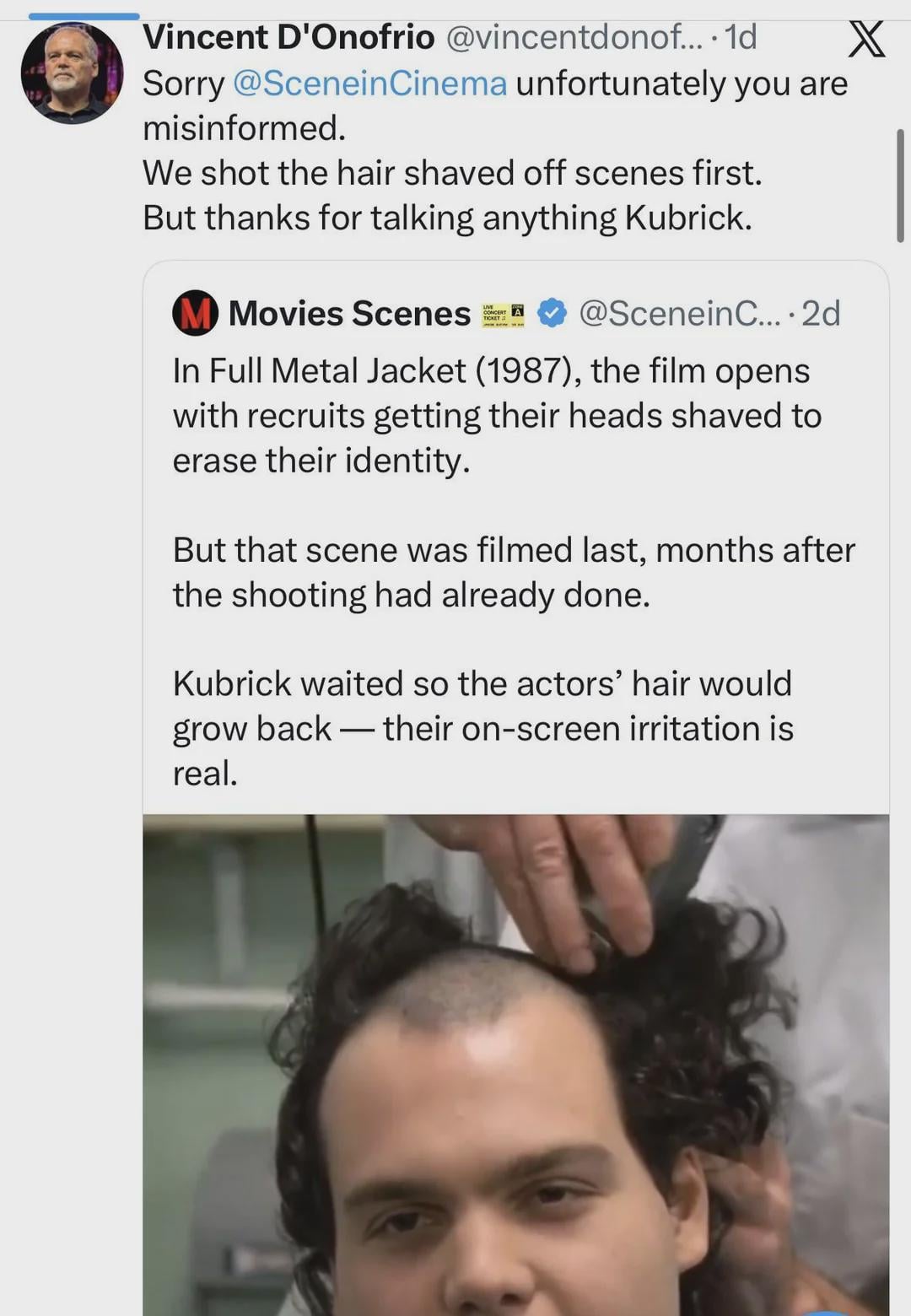
Task: Open the head-shaving scene image
Action: click(515, 1065)
